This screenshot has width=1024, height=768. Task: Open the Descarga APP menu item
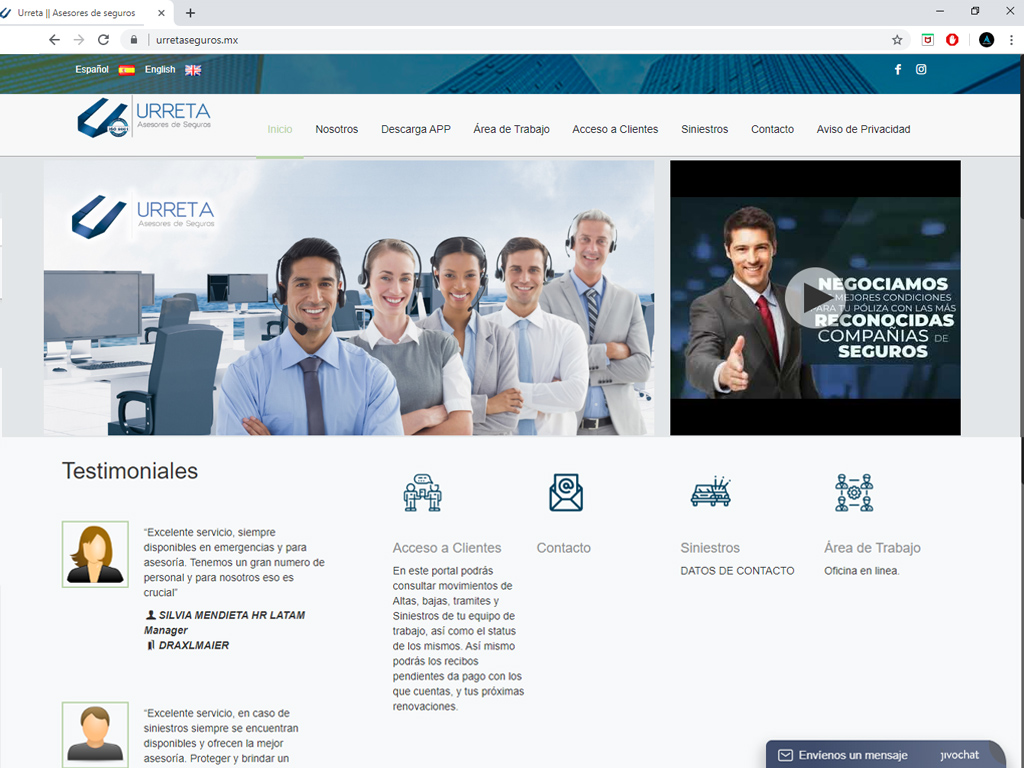(x=415, y=129)
